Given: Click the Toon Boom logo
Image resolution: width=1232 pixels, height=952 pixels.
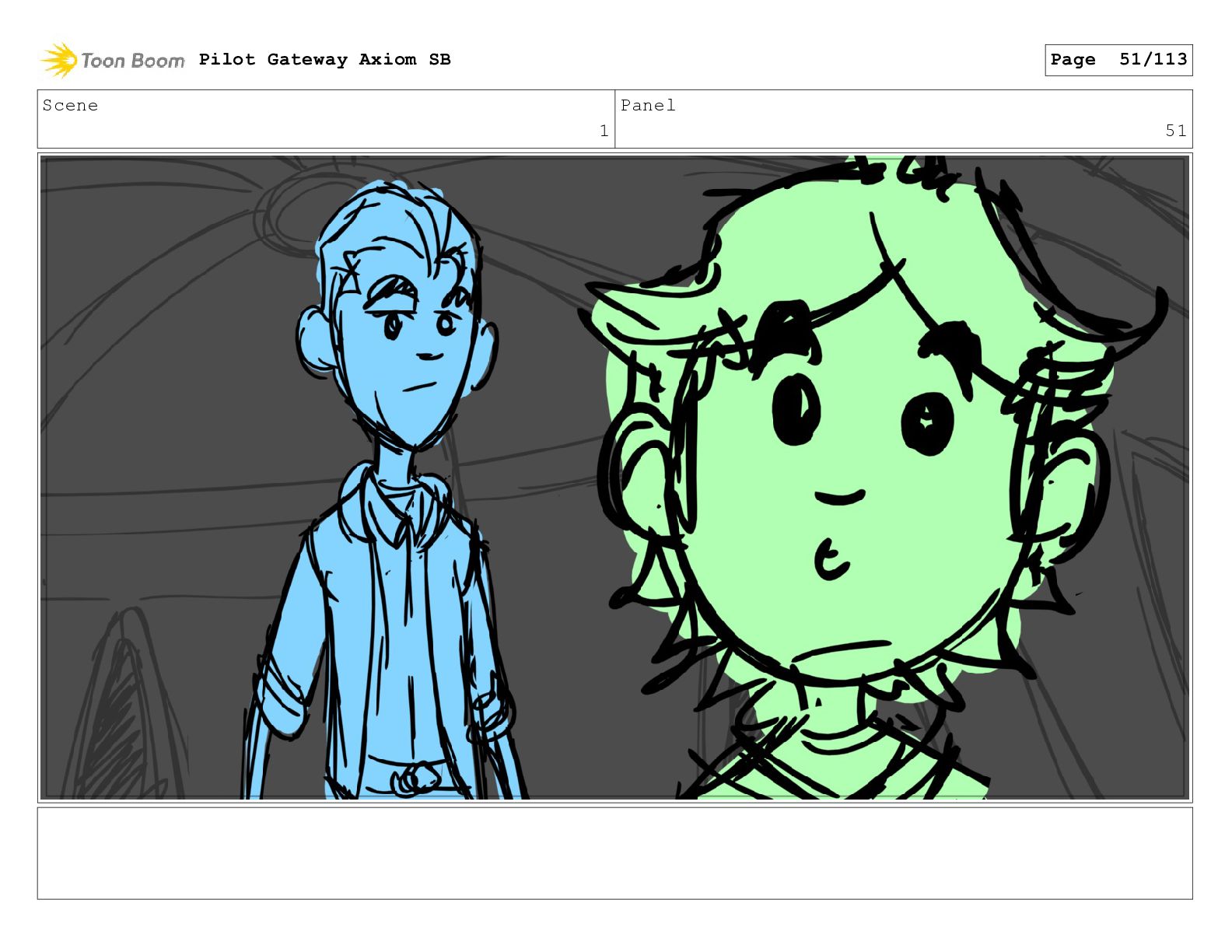Looking at the screenshot, I should coord(113,60).
